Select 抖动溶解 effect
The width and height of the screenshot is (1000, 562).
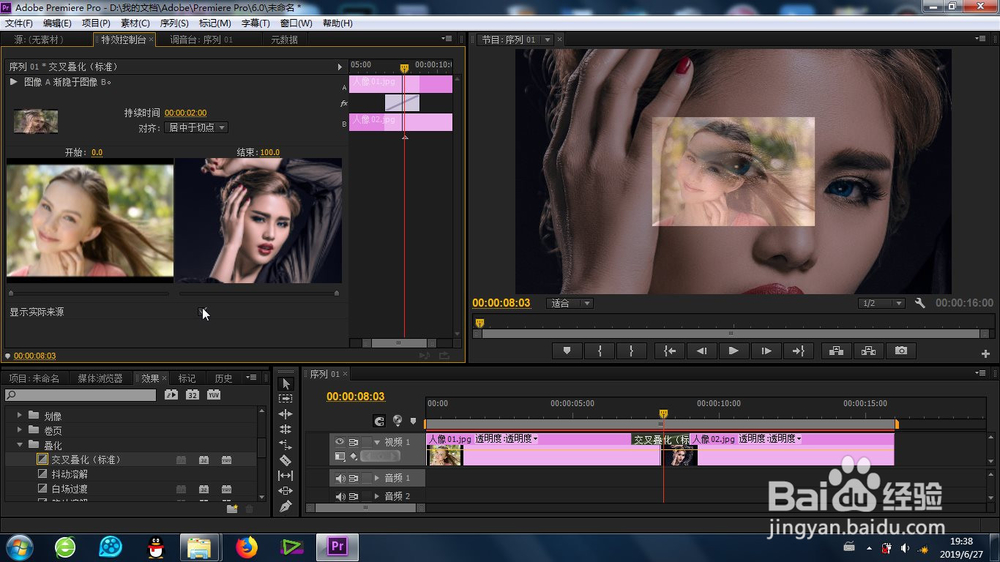point(70,474)
